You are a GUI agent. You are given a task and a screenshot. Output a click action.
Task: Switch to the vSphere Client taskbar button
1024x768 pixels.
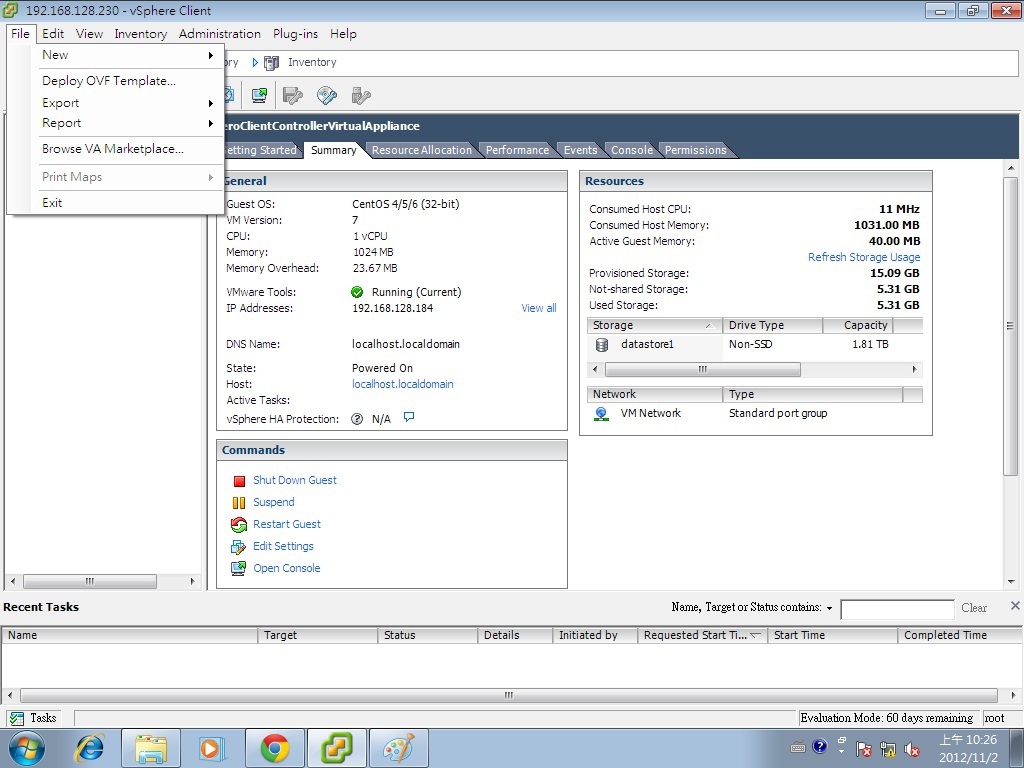point(336,748)
